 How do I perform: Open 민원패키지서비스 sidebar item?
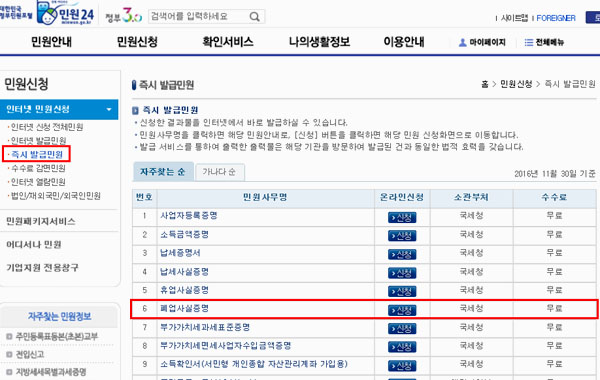click(41, 221)
